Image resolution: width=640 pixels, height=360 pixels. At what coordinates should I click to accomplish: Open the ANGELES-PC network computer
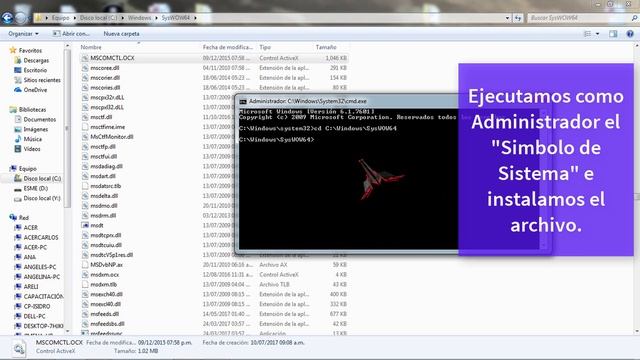pos(40,267)
